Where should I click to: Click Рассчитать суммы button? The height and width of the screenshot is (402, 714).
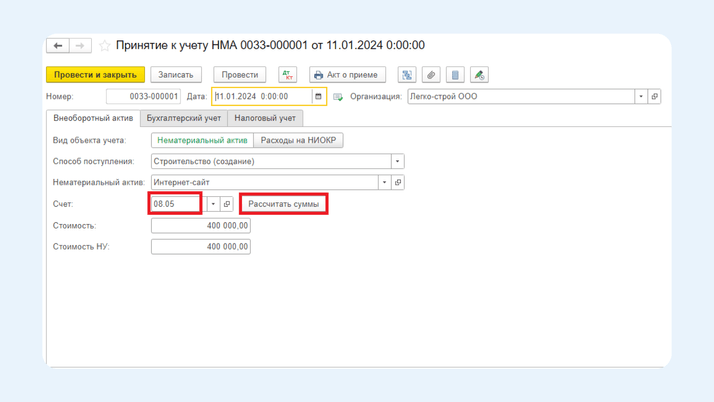(284, 204)
